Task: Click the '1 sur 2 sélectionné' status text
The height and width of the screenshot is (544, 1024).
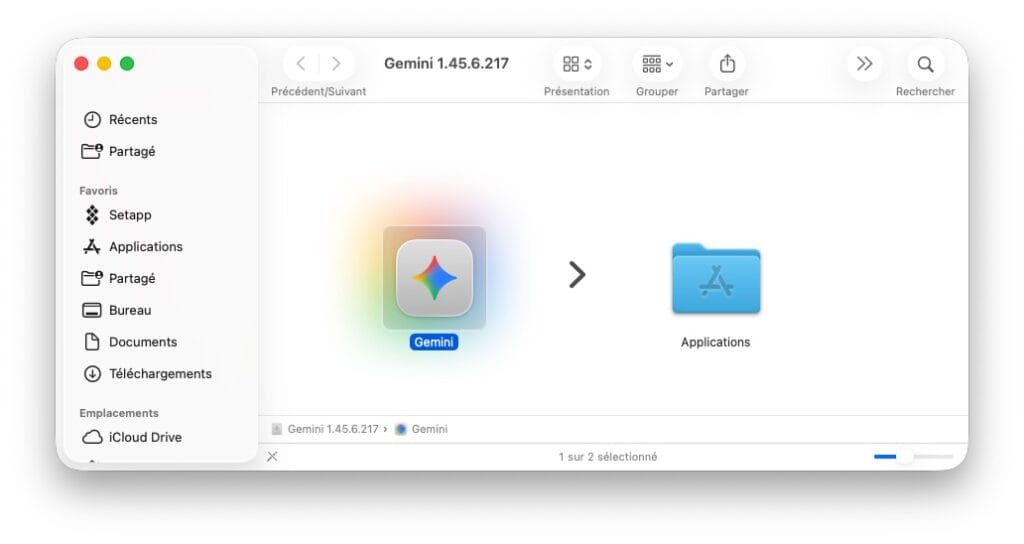Action: pos(608,456)
